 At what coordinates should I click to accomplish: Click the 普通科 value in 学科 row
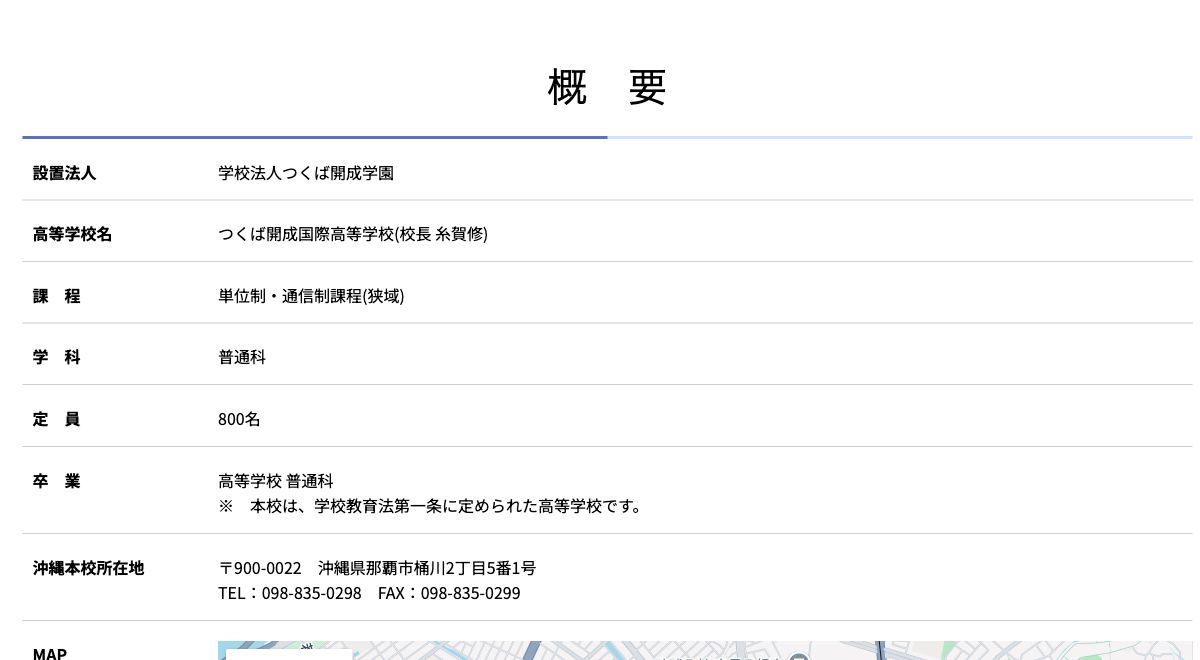pos(242,357)
